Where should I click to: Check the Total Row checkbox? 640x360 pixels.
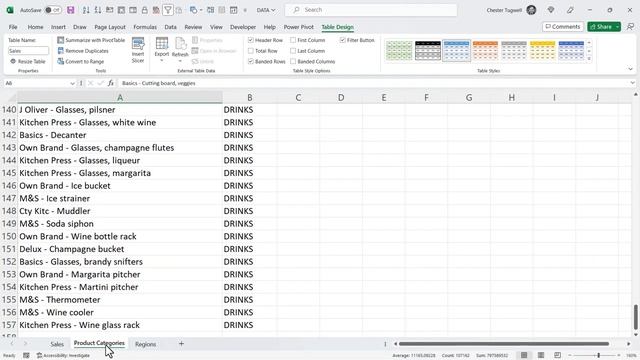(x=251, y=51)
